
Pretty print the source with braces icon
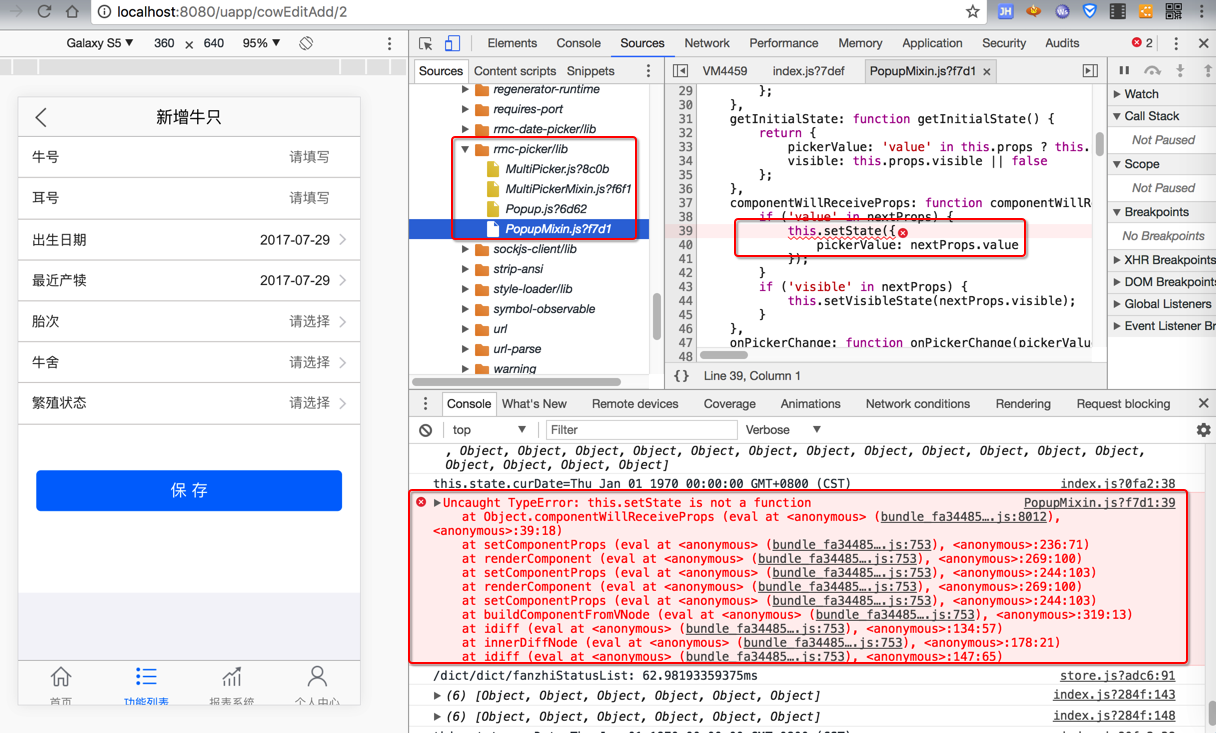pos(681,376)
